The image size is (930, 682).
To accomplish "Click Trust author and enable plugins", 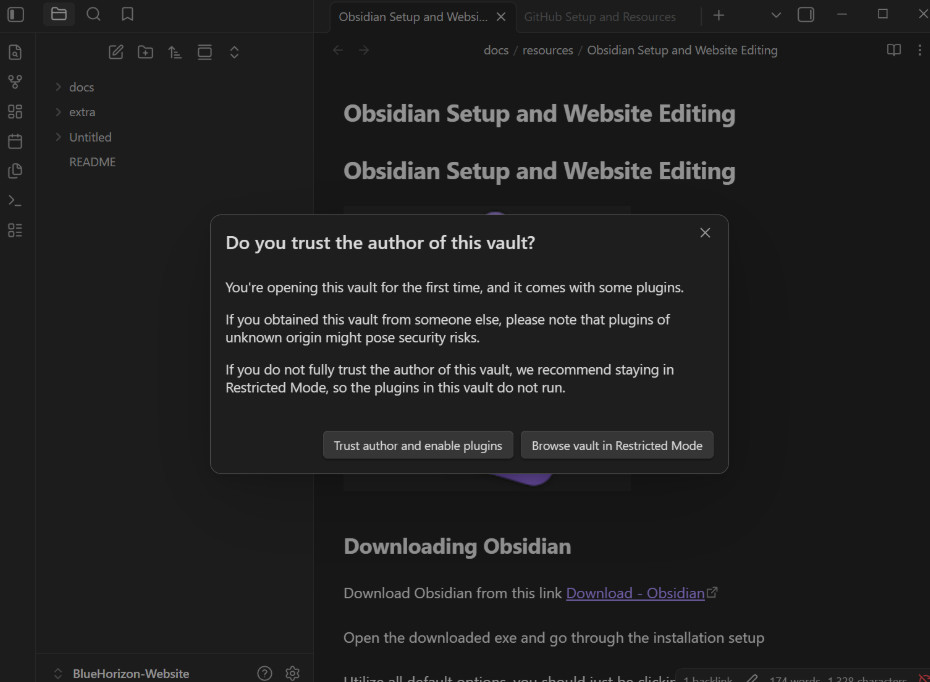I will (x=418, y=445).
